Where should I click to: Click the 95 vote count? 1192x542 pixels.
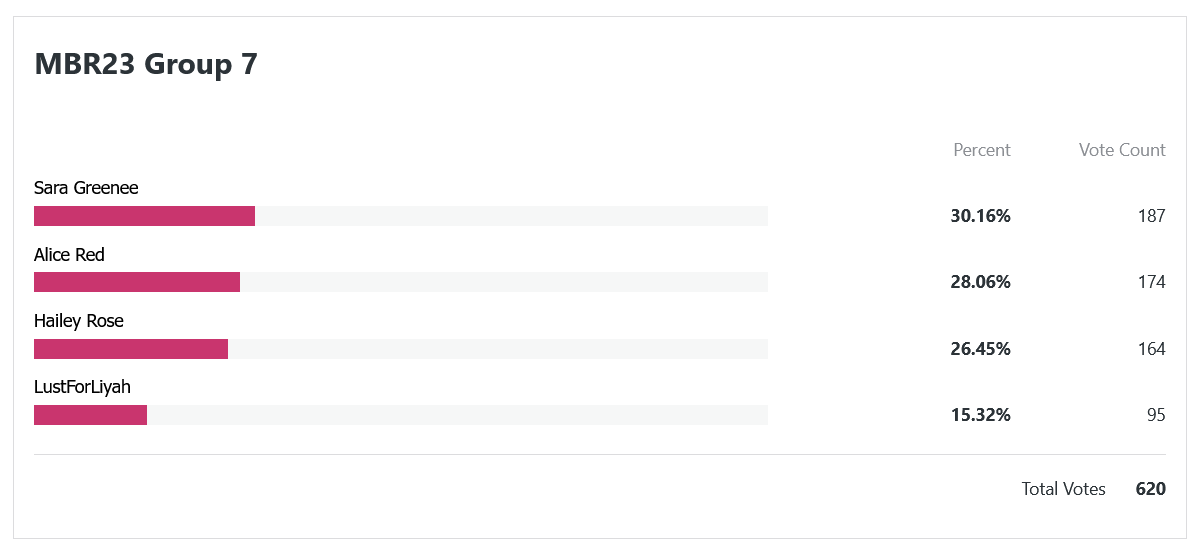coord(1156,415)
